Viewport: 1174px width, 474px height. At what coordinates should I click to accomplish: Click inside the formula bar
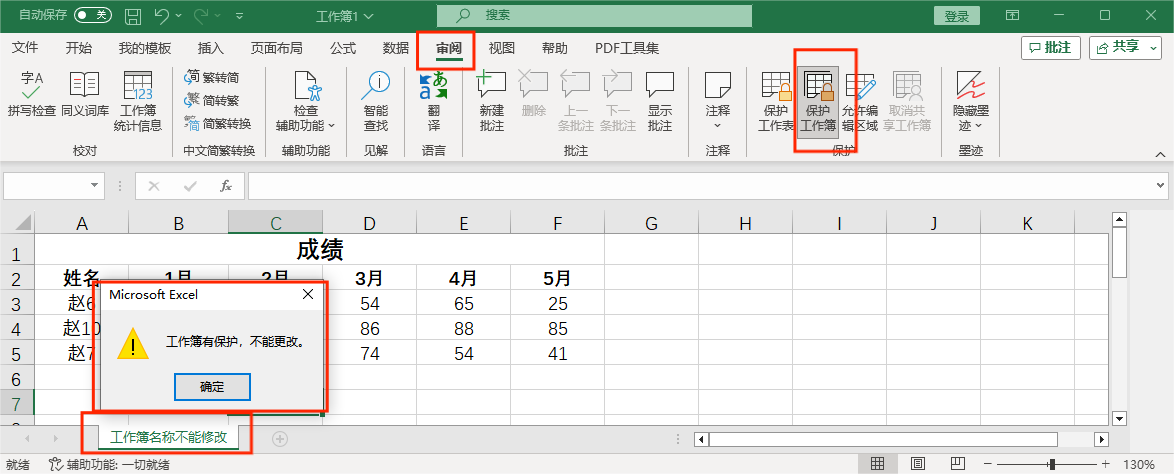pos(701,186)
